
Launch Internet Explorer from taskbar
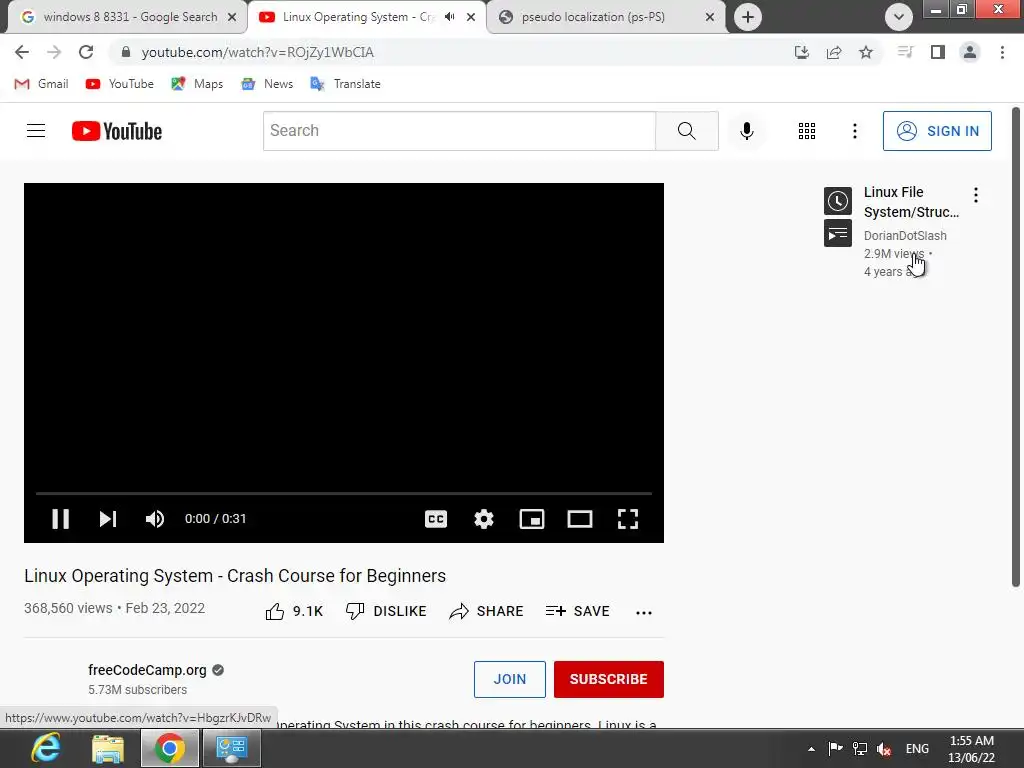46,748
